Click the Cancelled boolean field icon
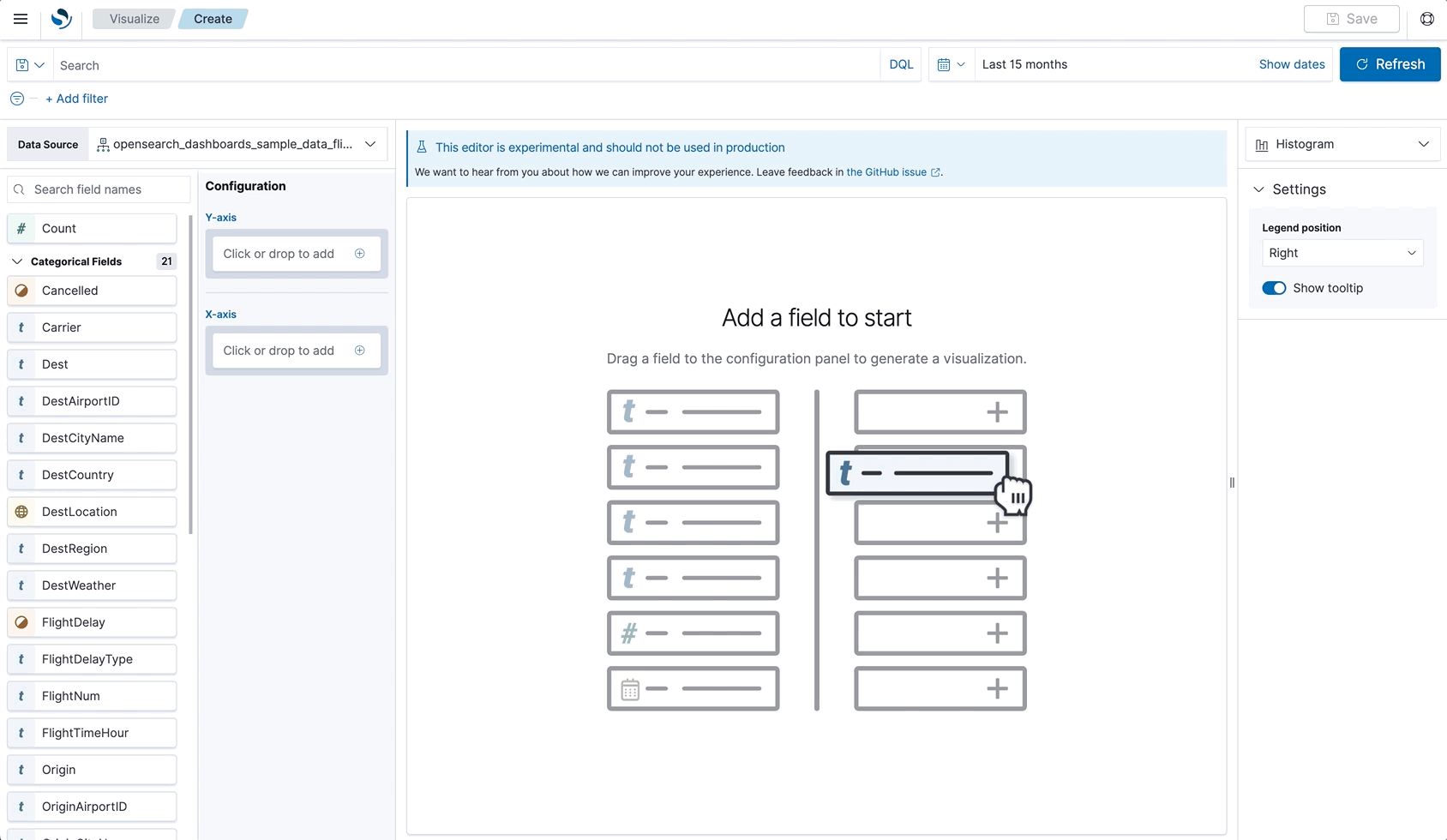 (21, 291)
